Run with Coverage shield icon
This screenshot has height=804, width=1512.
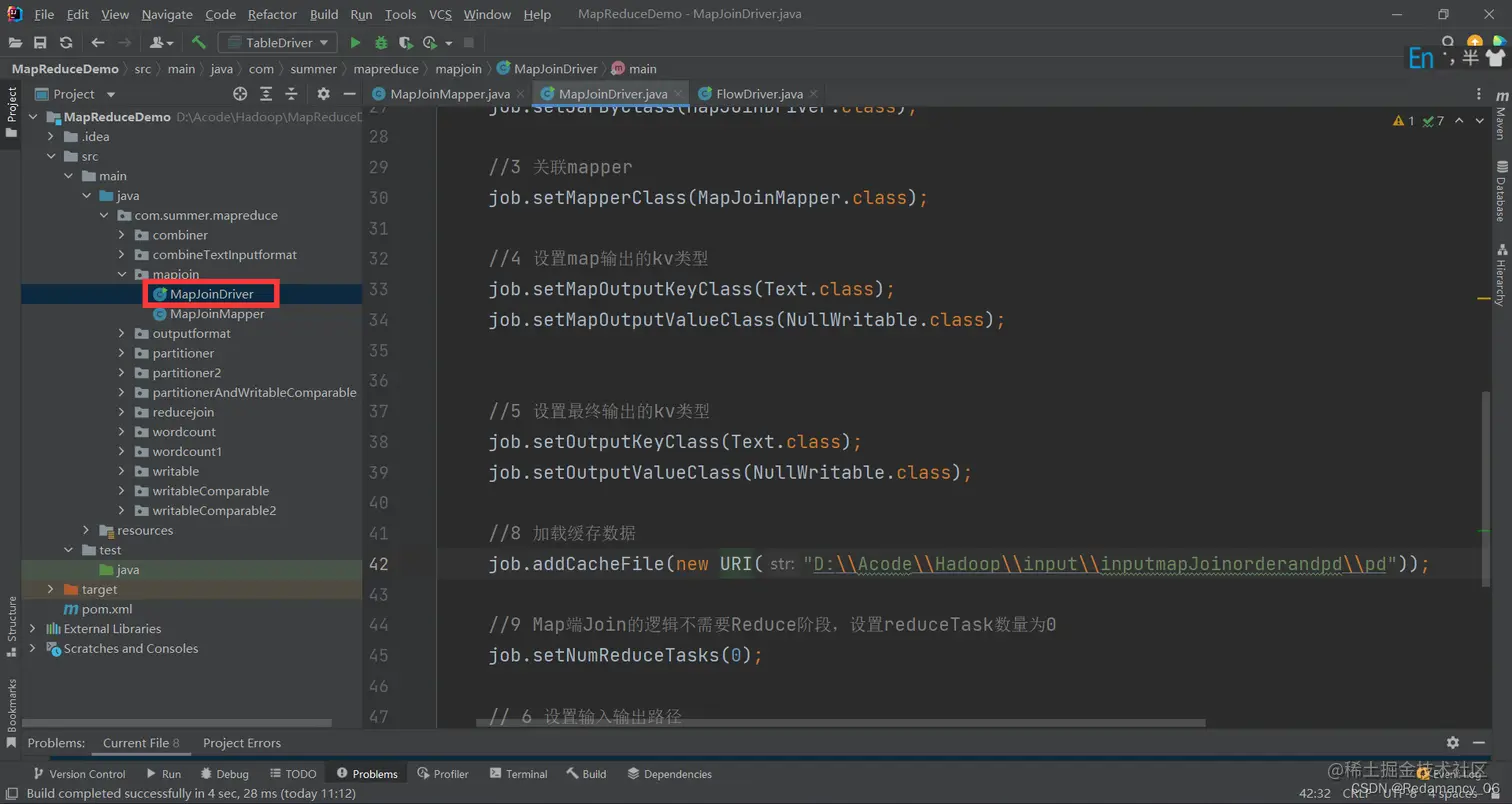pyautogui.click(x=406, y=42)
